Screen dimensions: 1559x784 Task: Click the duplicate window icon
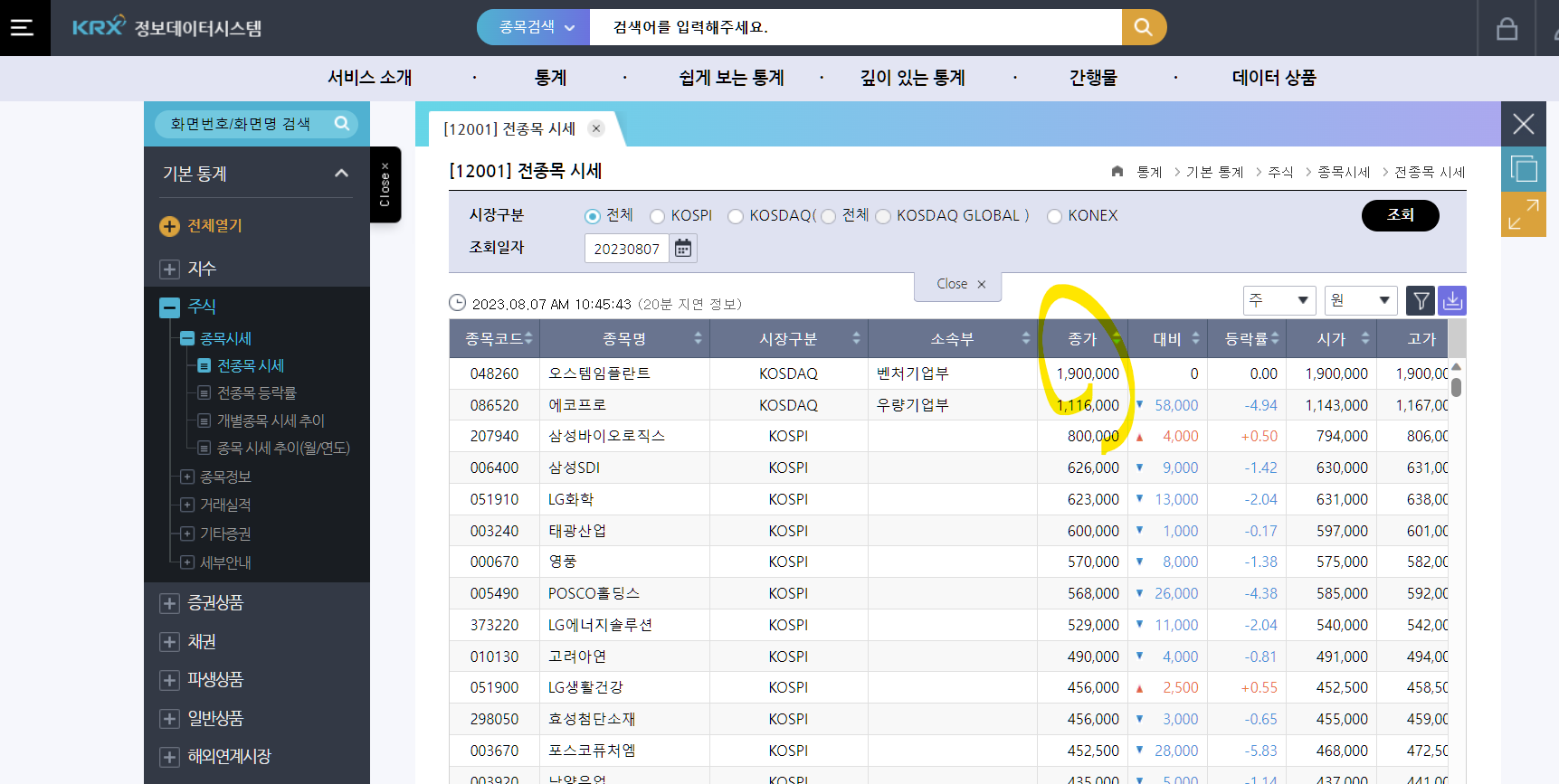[1524, 169]
